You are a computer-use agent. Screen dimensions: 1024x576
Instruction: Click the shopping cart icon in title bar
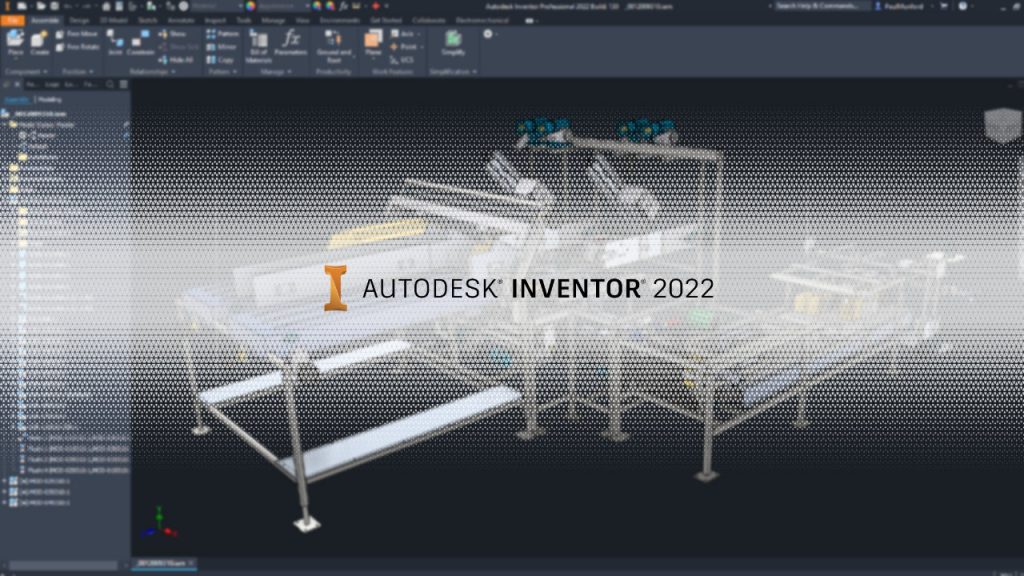tap(944, 7)
